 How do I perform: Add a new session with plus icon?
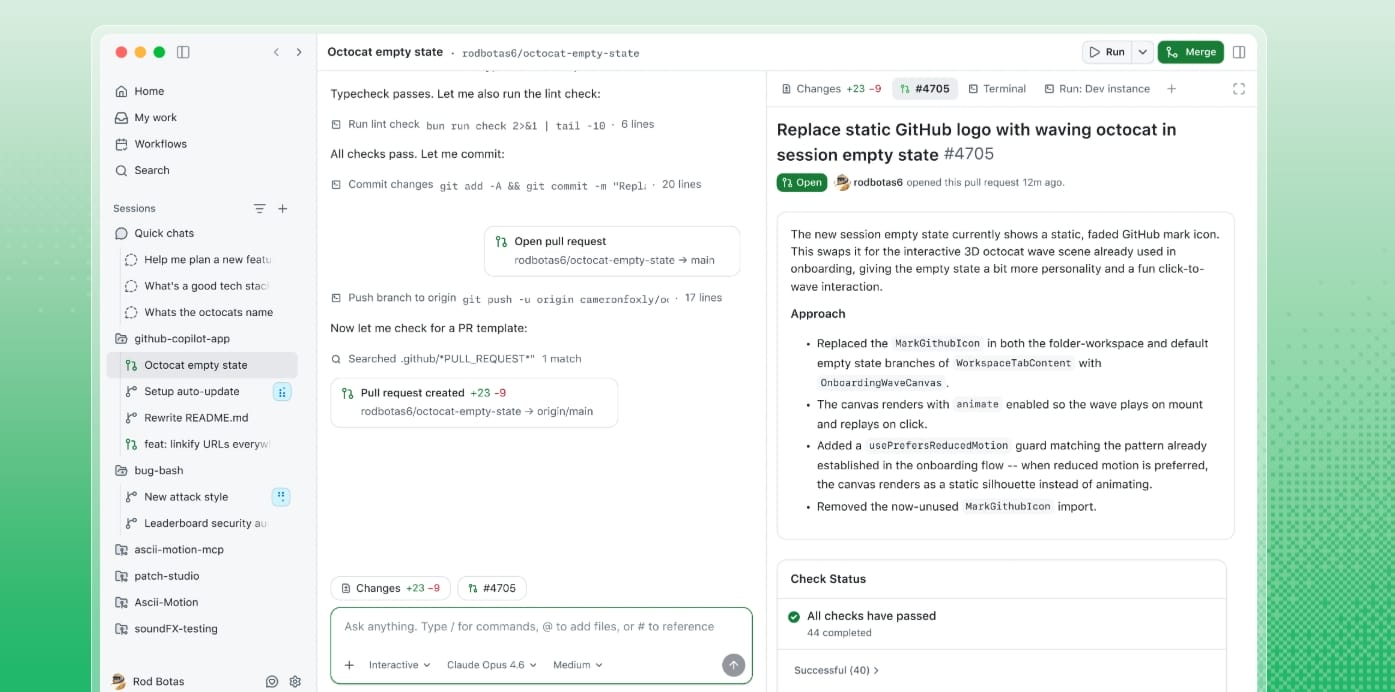point(283,208)
